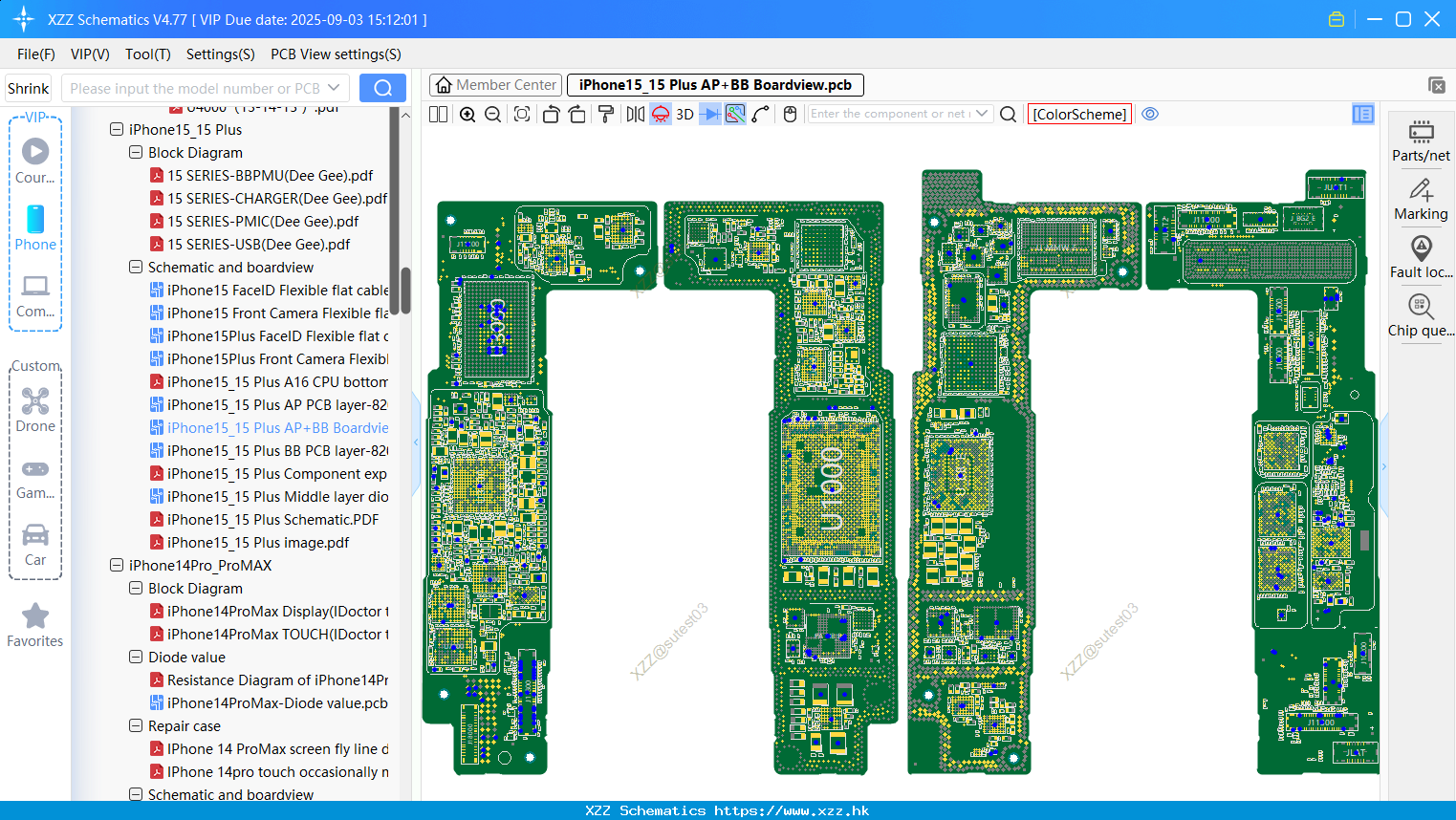The height and width of the screenshot is (820, 1456).
Task: Open the Settings(S) menu
Action: pos(221,54)
